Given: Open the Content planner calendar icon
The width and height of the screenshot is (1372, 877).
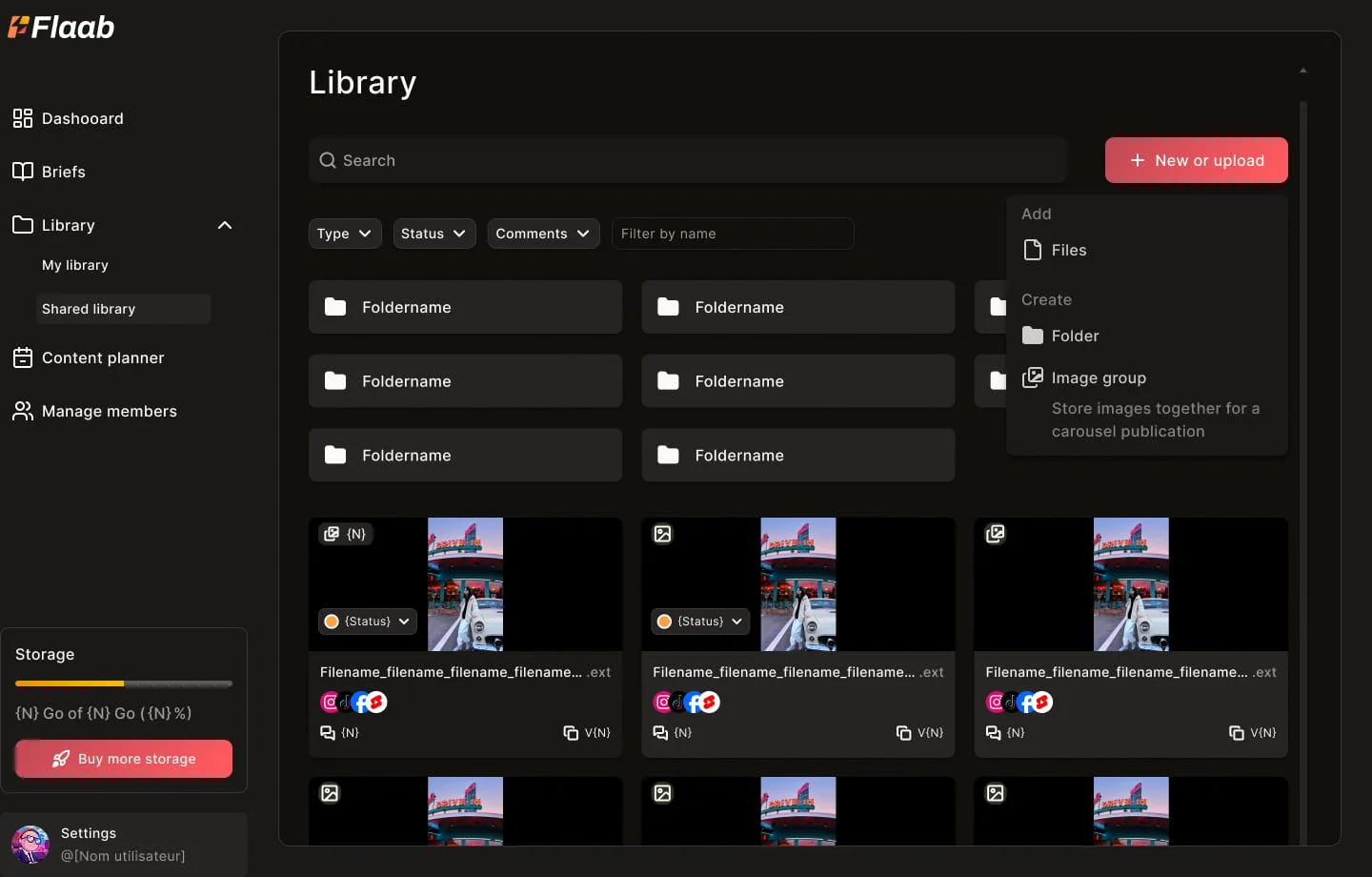Looking at the screenshot, I should (23, 357).
